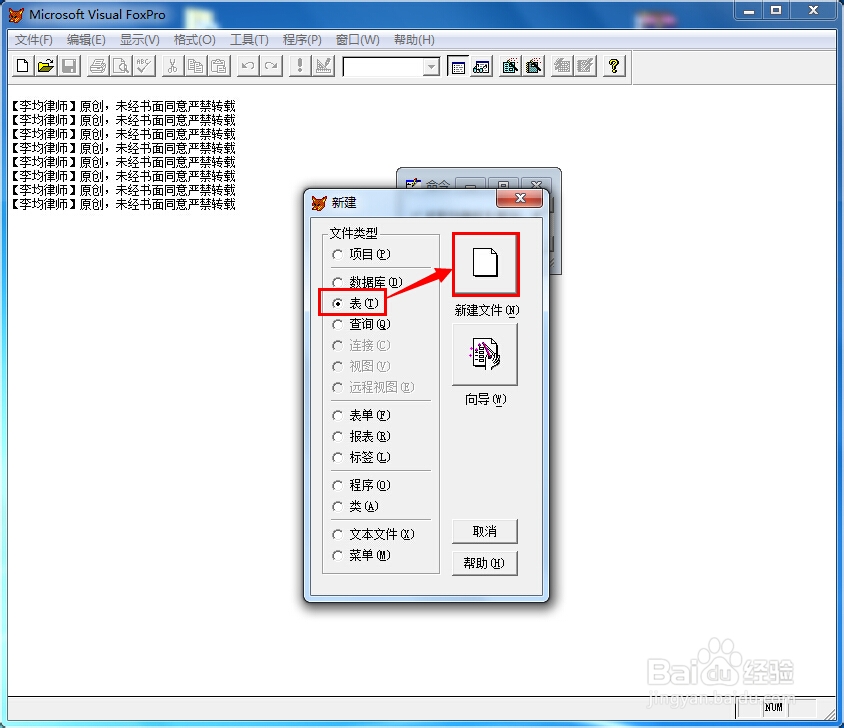Open the 窗口(W) menu
Image resolution: width=844 pixels, height=728 pixels.
pyautogui.click(x=357, y=40)
